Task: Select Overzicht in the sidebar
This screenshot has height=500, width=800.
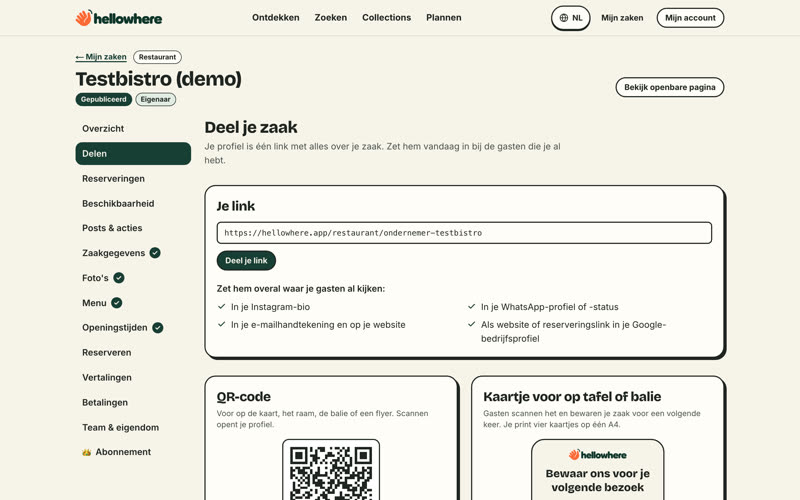Action: coord(133,129)
